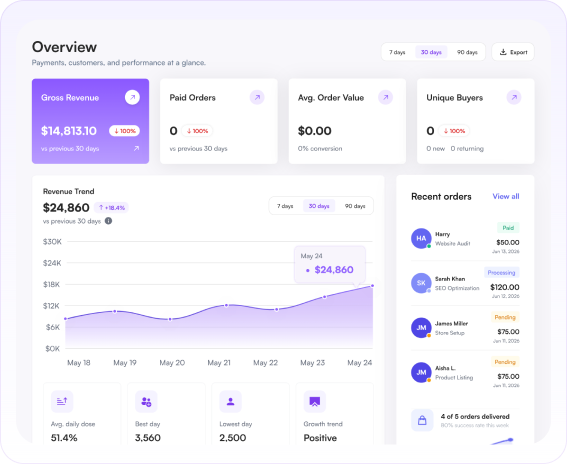The height and width of the screenshot is (464, 567).
Task: Click the avatar beside Aisha L.
Action: click(x=421, y=372)
